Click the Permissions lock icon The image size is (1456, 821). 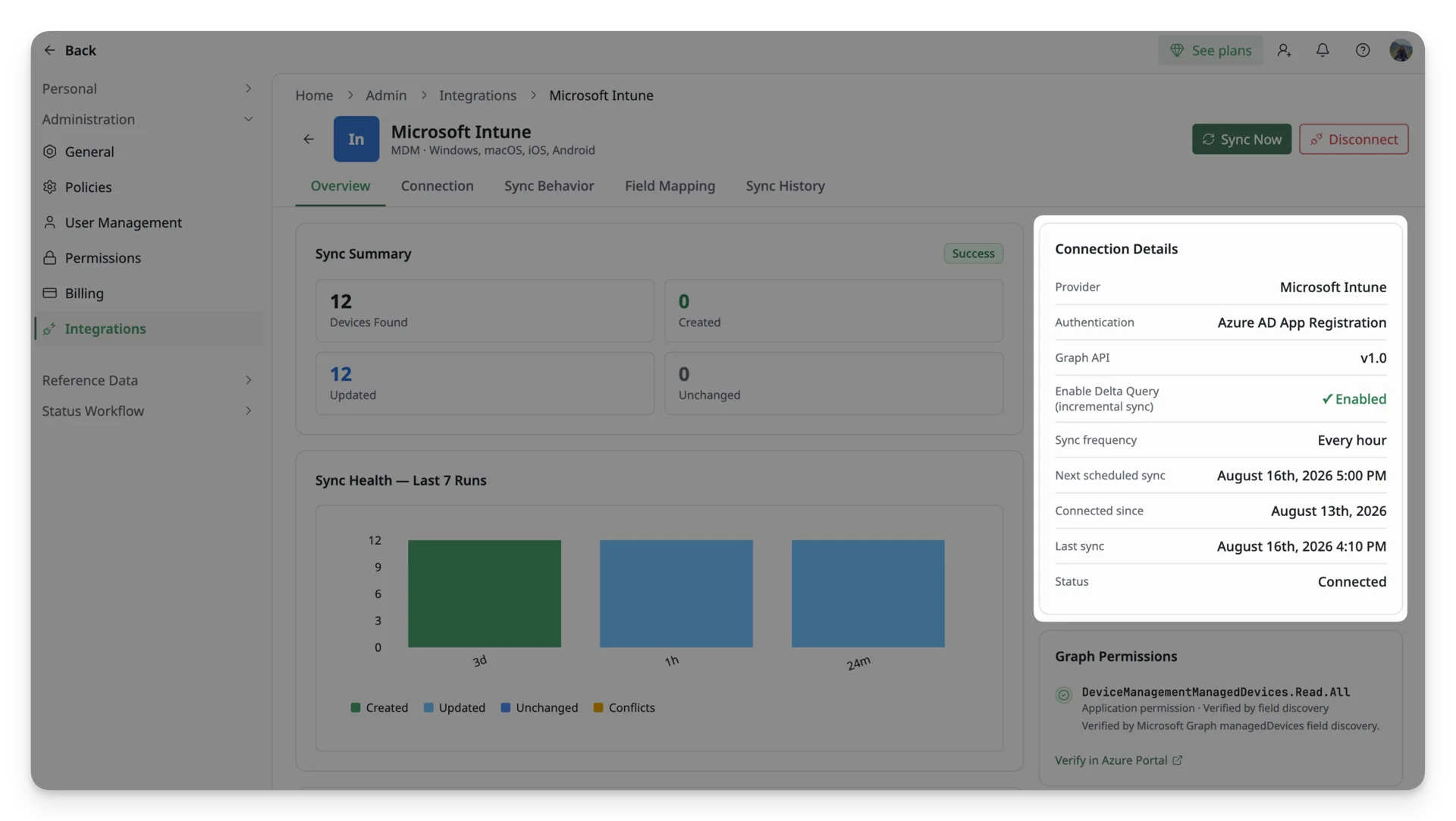pyautogui.click(x=50, y=258)
